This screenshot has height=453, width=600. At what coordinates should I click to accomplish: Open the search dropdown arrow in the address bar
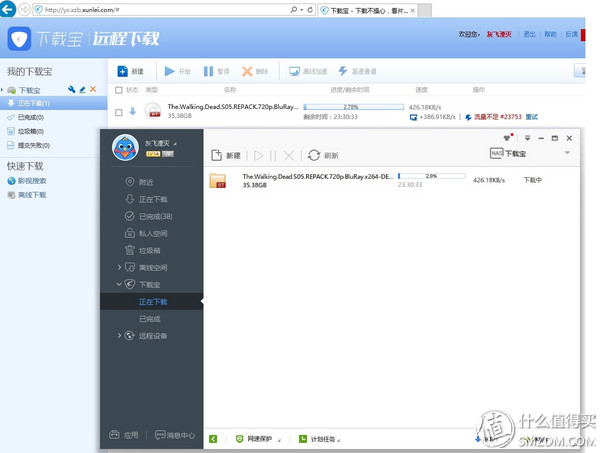point(302,10)
